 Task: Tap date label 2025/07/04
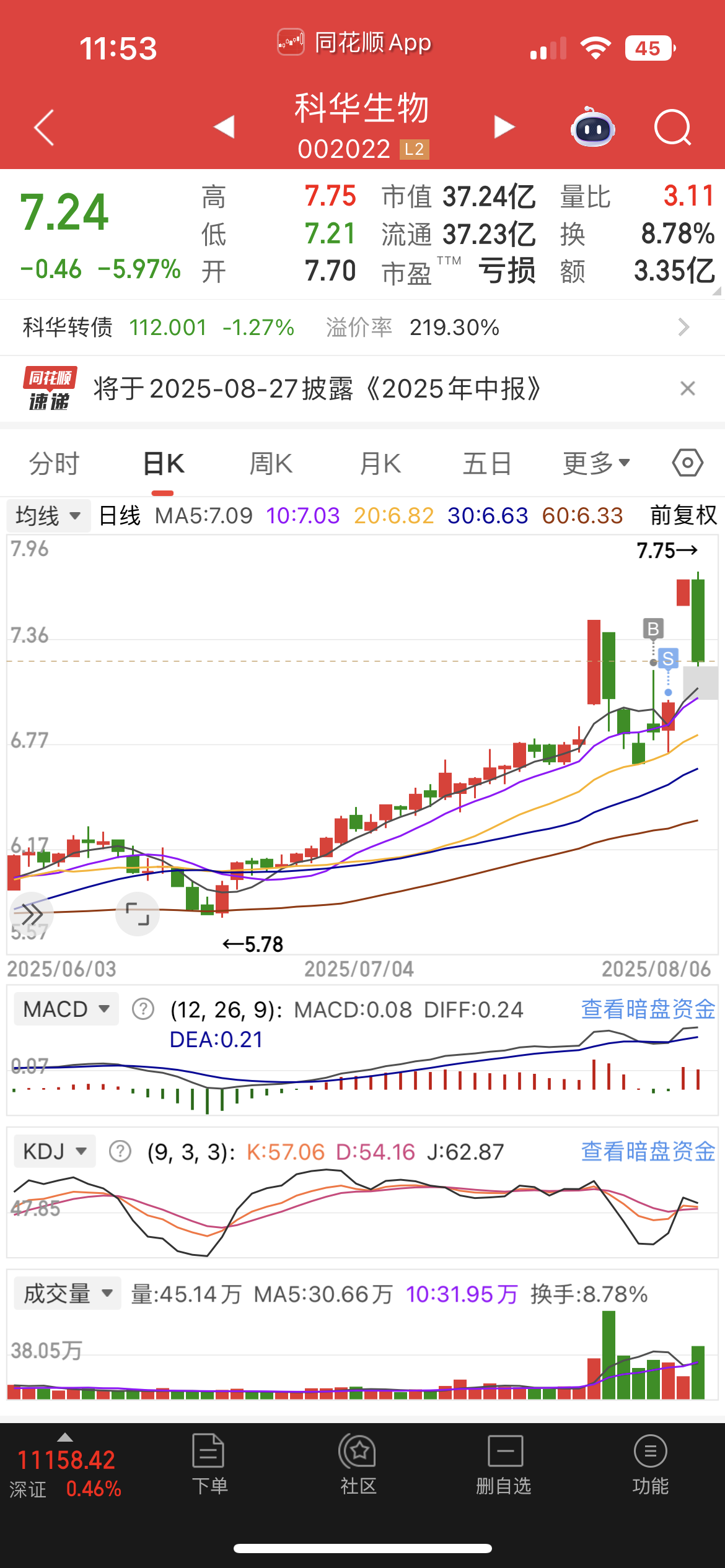click(359, 969)
